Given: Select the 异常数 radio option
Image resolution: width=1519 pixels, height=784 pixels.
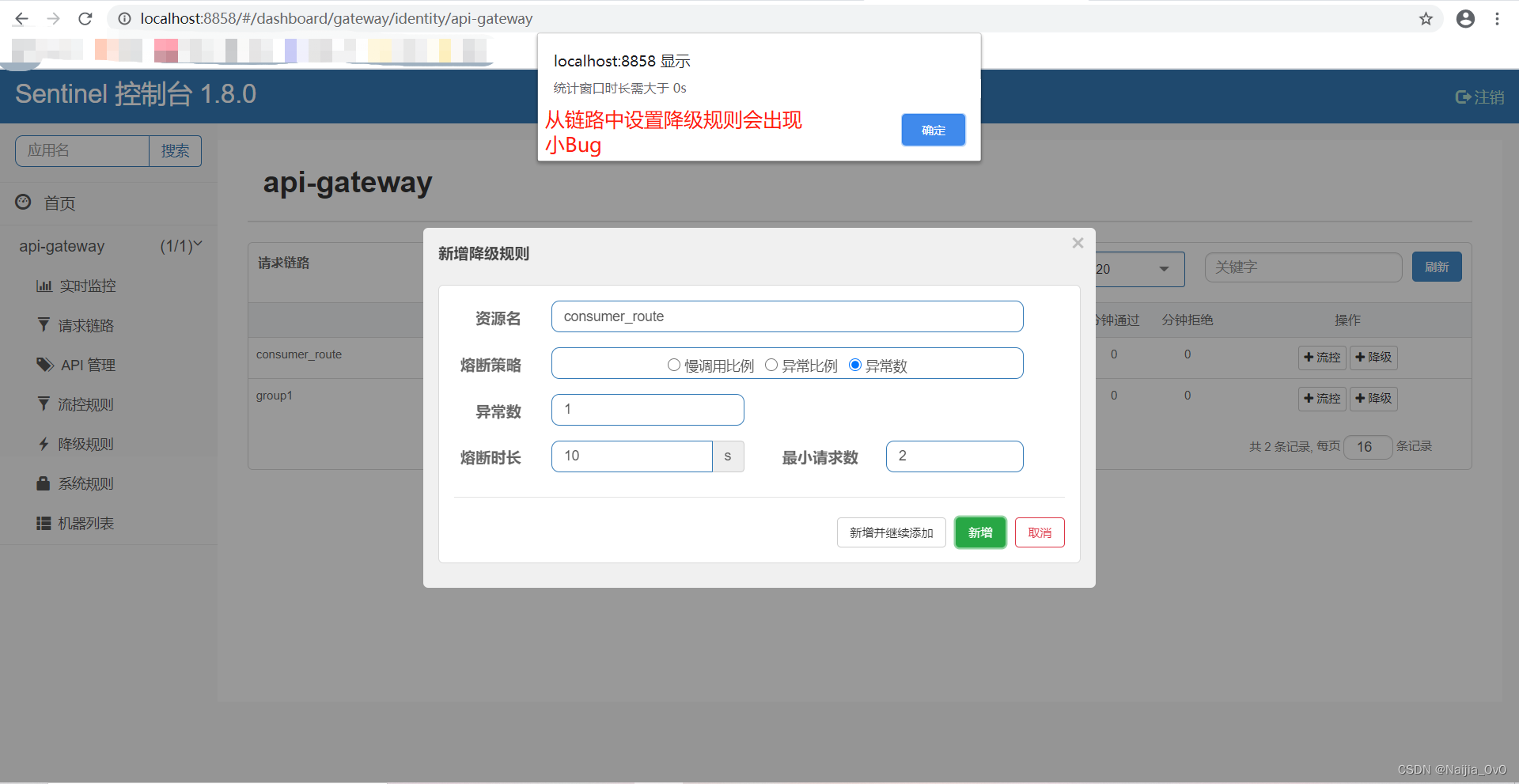Looking at the screenshot, I should pos(855,365).
